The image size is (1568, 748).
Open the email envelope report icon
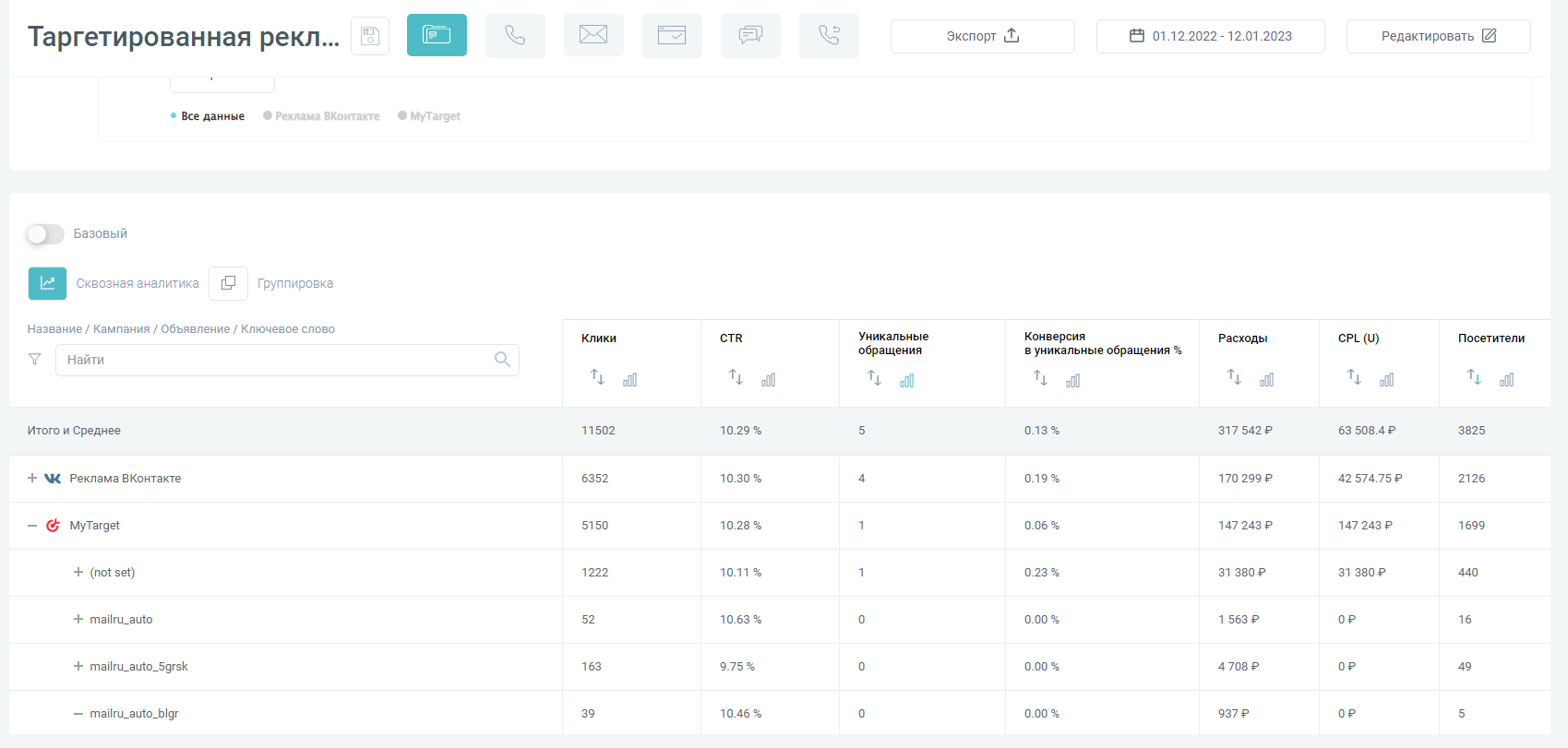(x=593, y=36)
